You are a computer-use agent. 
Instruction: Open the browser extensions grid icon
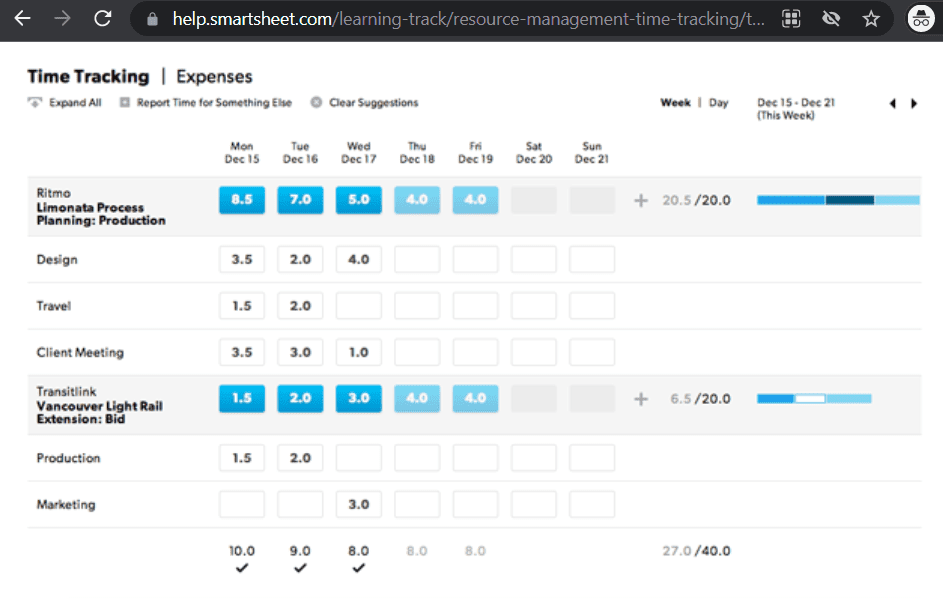(791, 18)
